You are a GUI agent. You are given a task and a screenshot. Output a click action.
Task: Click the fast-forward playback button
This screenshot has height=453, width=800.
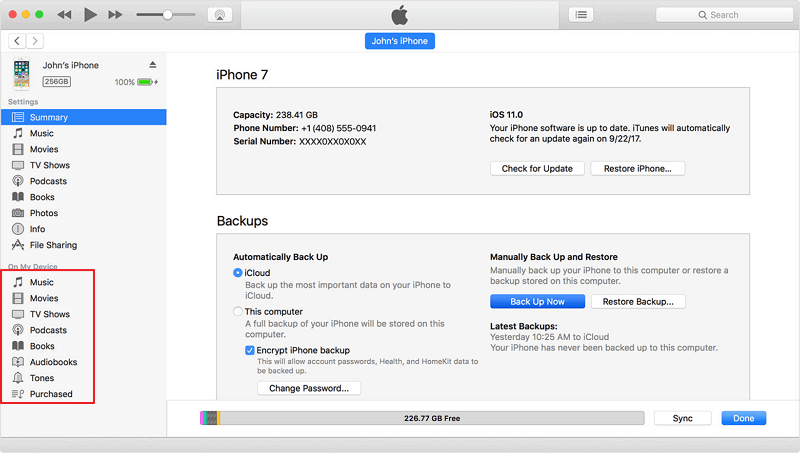click(x=115, y=15)
